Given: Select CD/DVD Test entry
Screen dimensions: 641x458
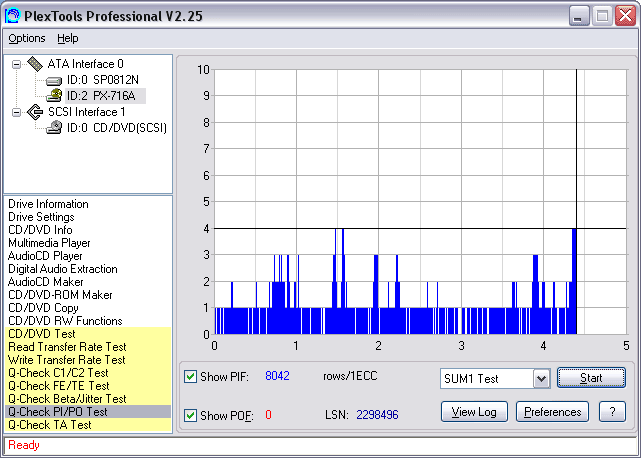Looking at the screenshot, I should pyautogui.click(x=88, y=334).
